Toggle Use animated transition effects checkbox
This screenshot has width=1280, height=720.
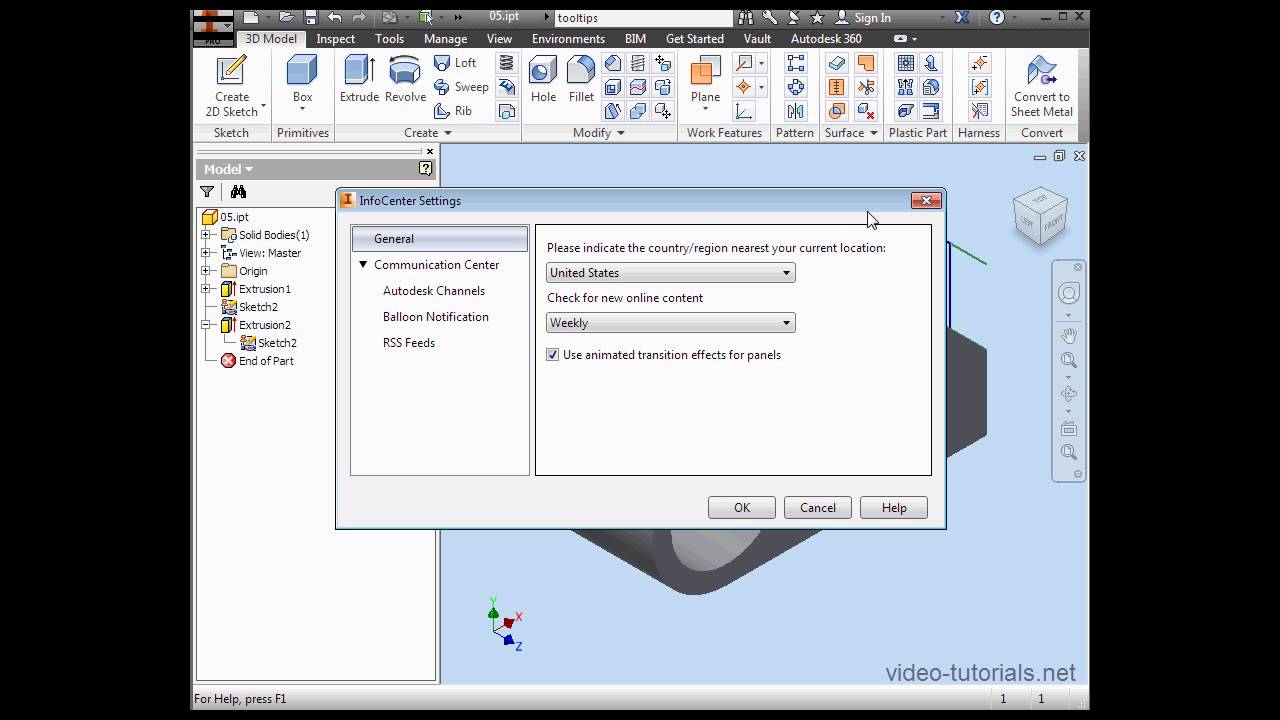coord(553,355)
